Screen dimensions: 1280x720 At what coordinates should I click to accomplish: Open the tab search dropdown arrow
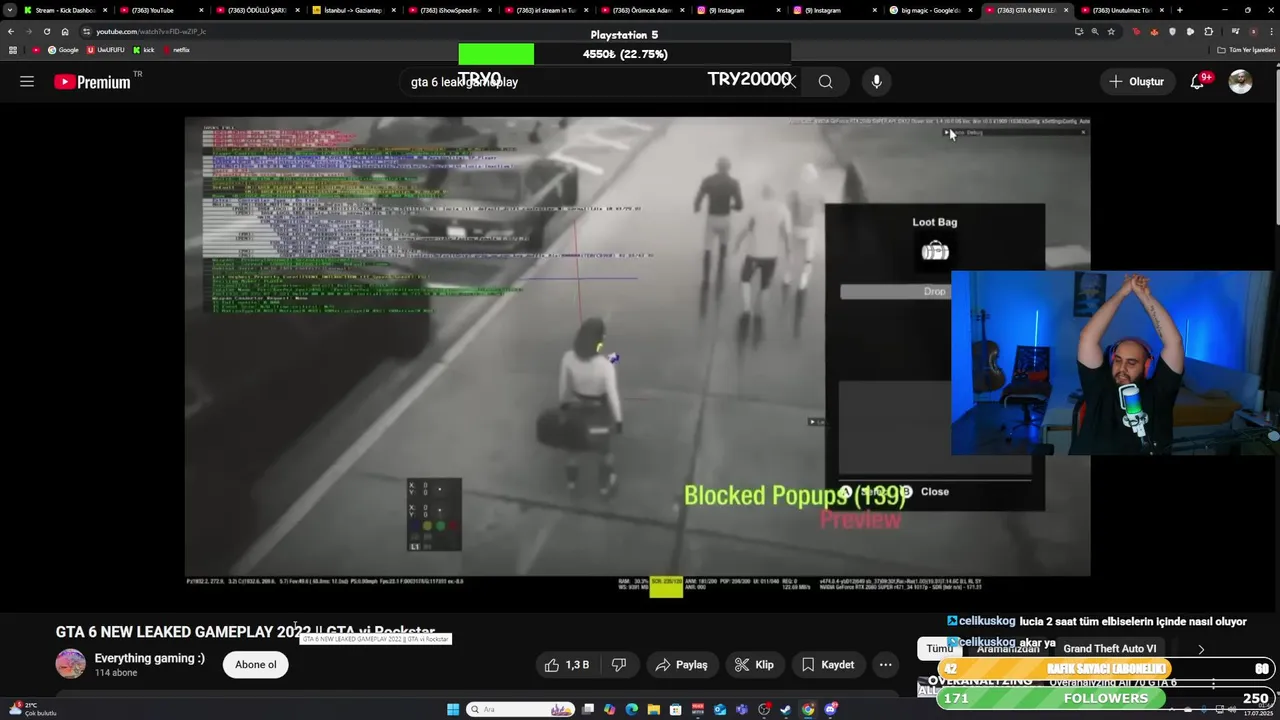(x=9, y=10)
